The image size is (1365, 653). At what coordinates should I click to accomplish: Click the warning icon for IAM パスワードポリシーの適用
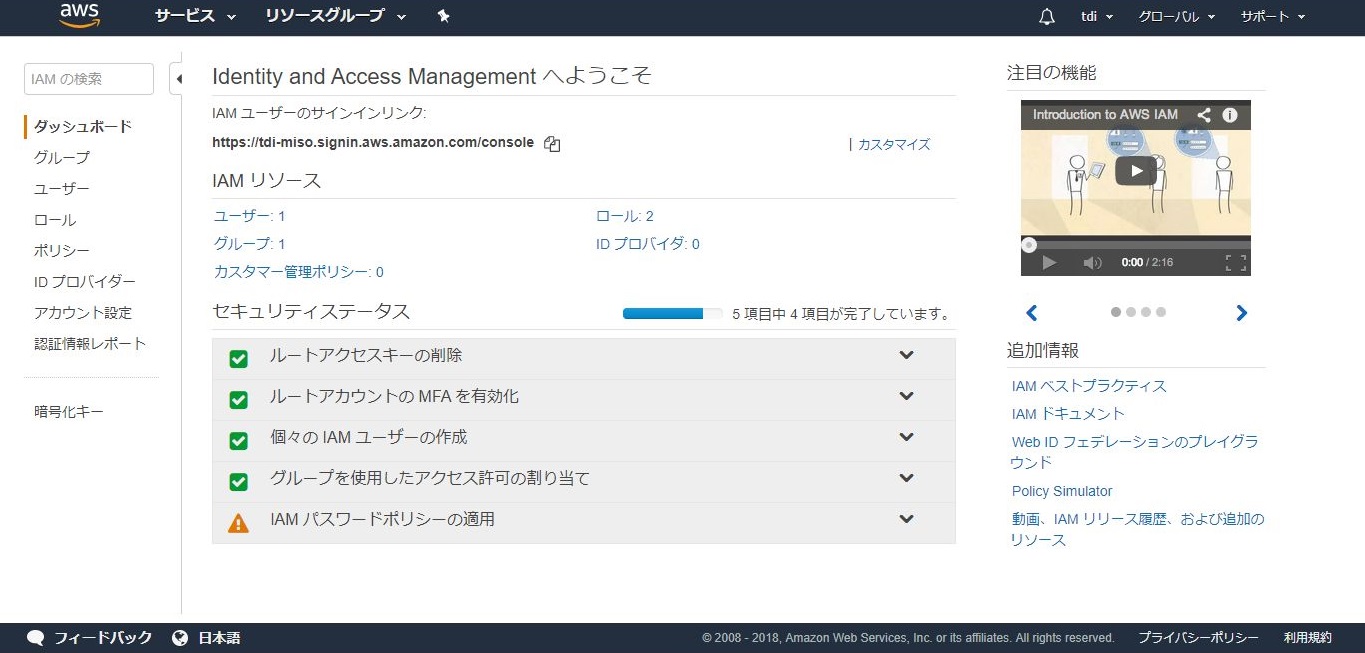(238, 523)
